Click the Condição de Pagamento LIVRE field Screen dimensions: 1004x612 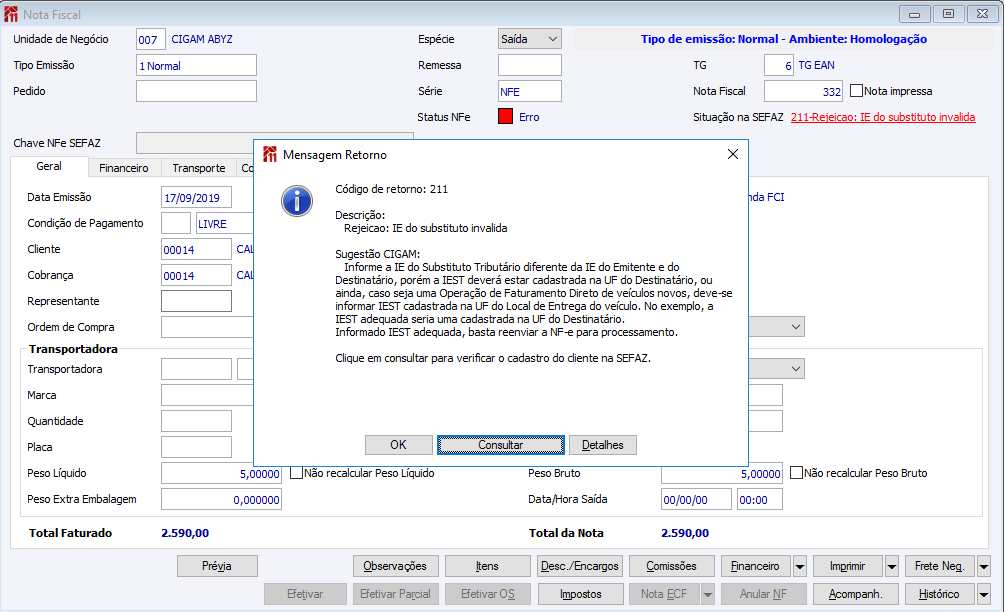point(225,223)
